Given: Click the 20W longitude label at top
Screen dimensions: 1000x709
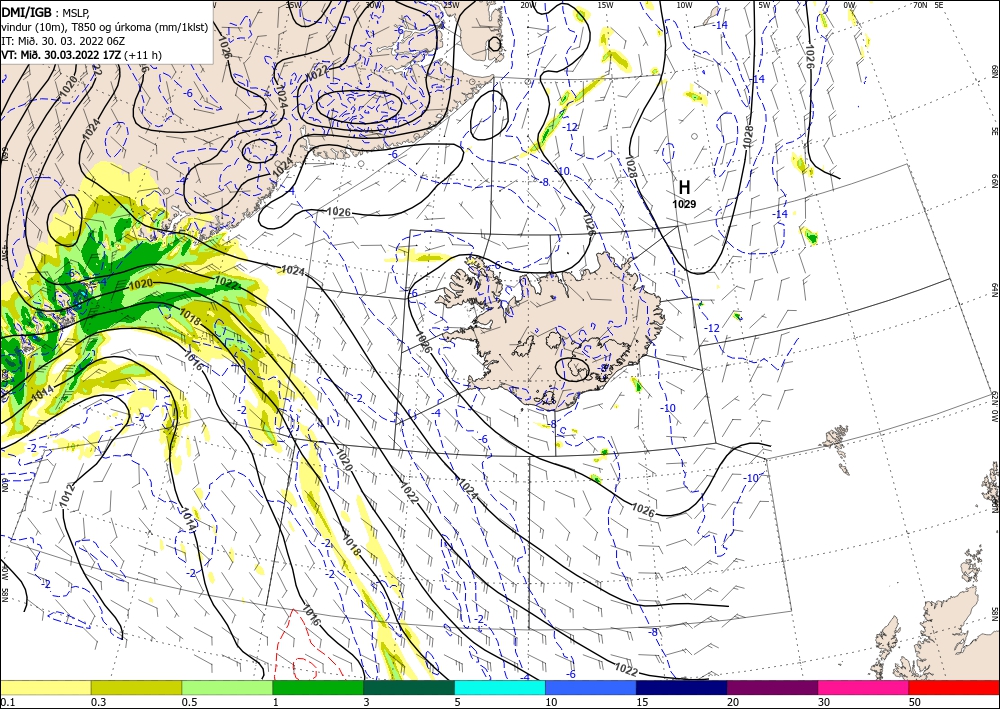Looking at the screenshot, I should tap(527, 5).
